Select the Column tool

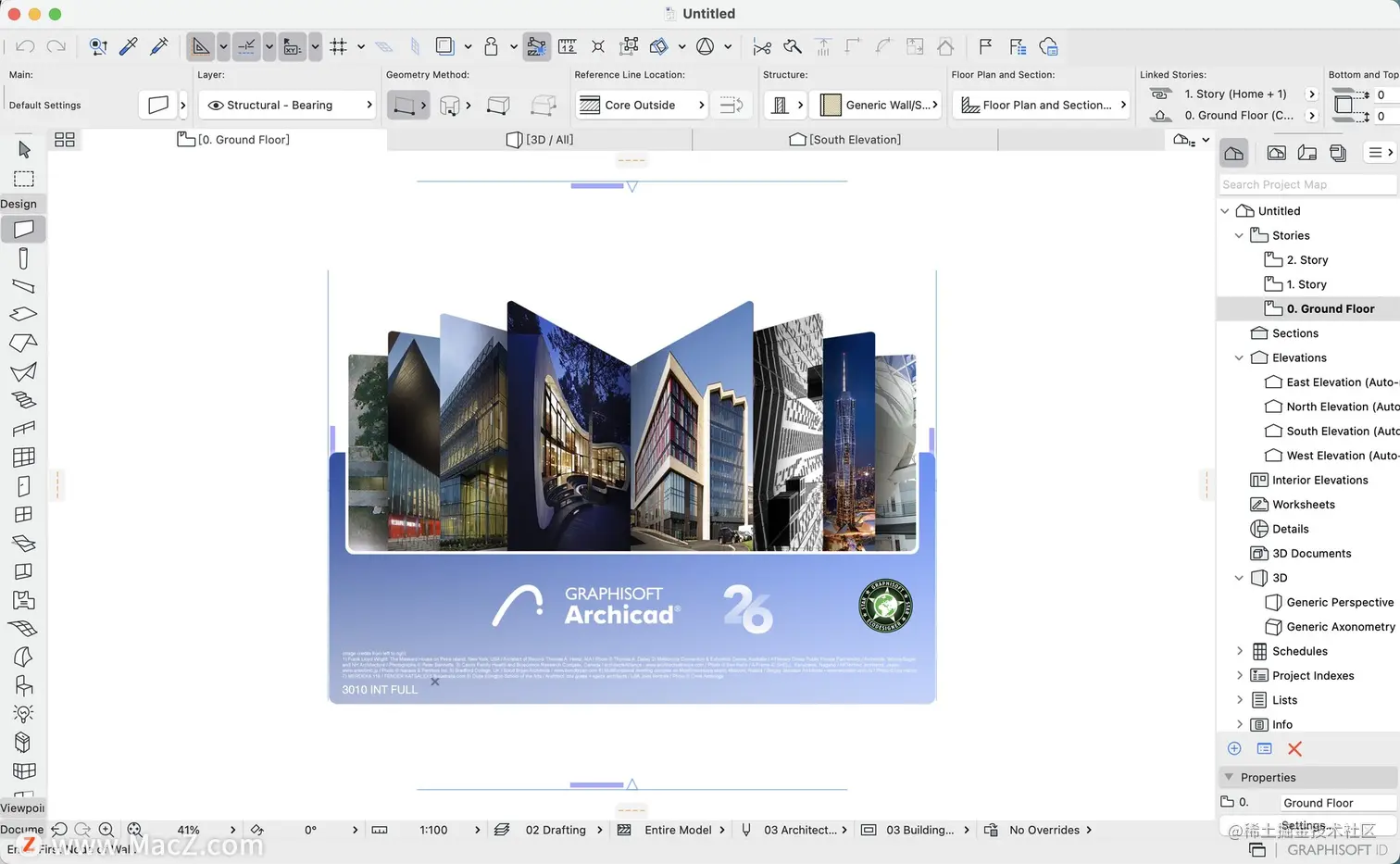point(24,258)
